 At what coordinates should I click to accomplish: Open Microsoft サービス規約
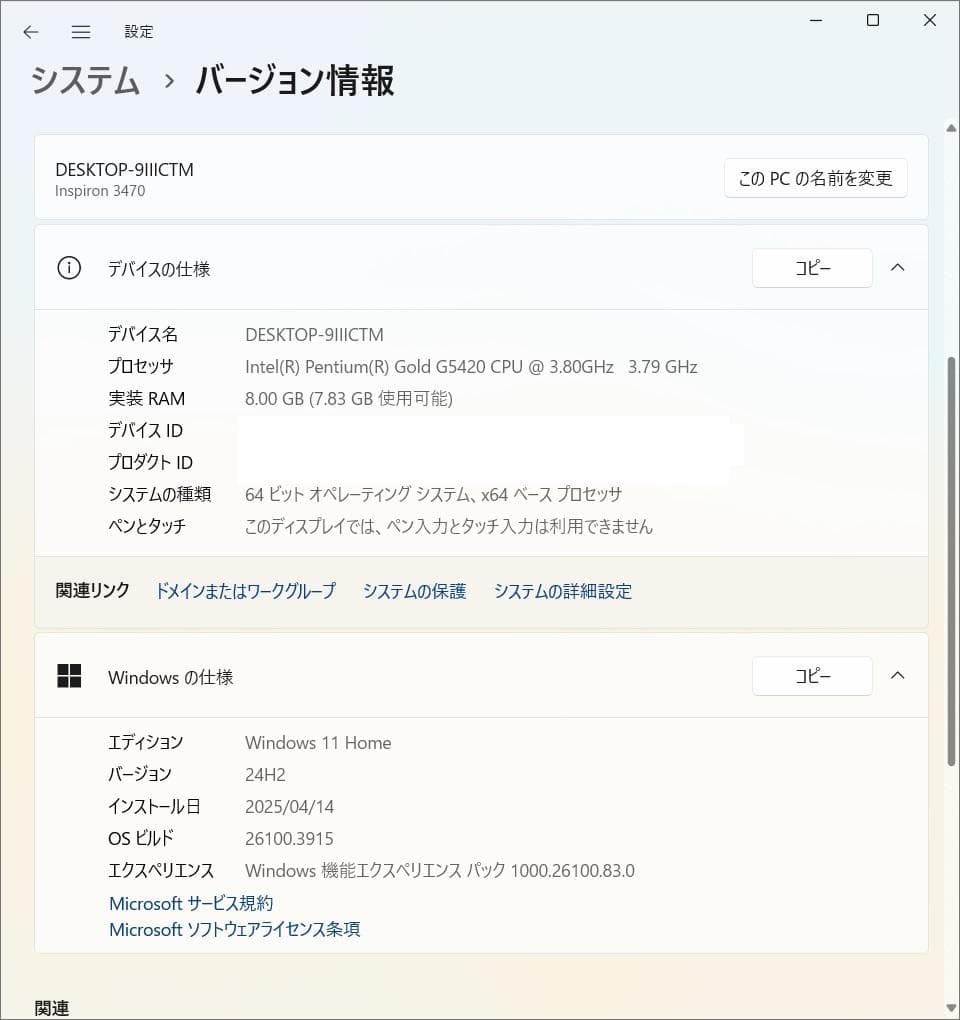(x=190, y=903)
